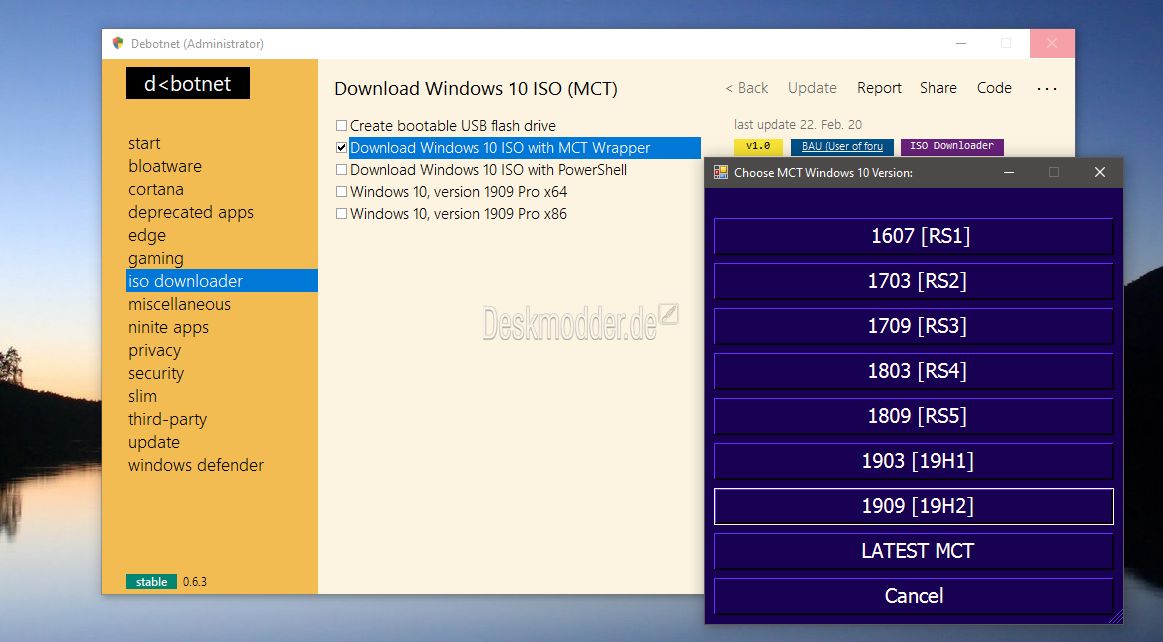1163x642 pixels.
Task: Click the MCT dialog resize grip
Action: tap(1116, 616)
